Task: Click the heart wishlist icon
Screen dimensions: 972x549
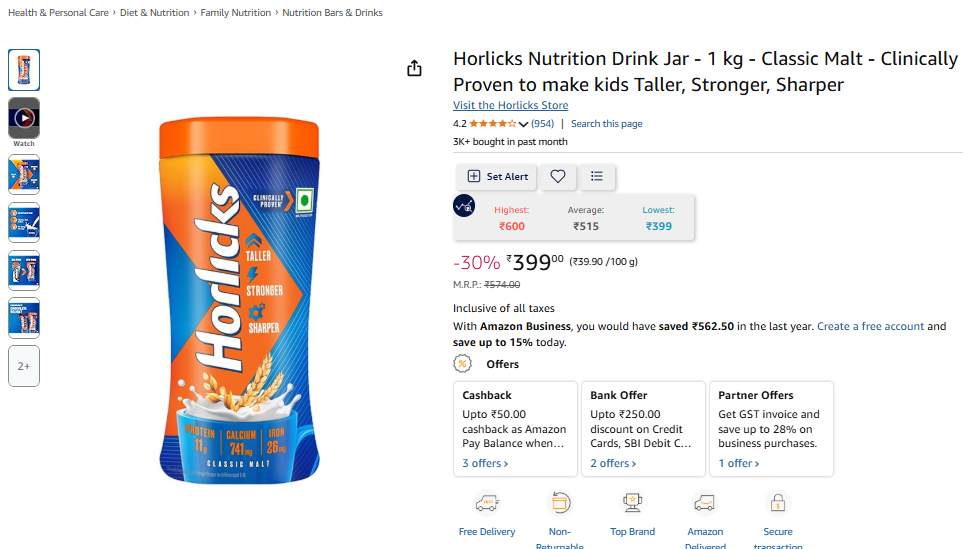Action: click(558, 176)
